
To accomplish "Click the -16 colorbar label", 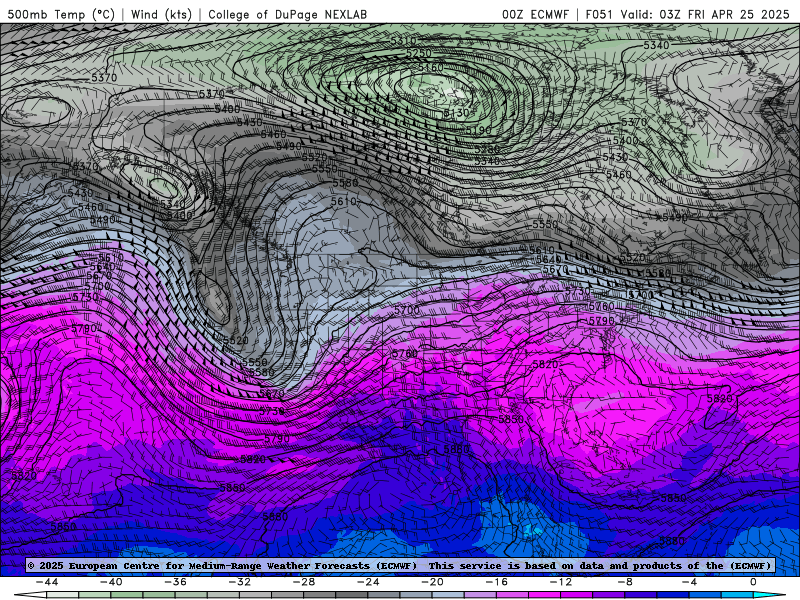I will tap(496, 582).
